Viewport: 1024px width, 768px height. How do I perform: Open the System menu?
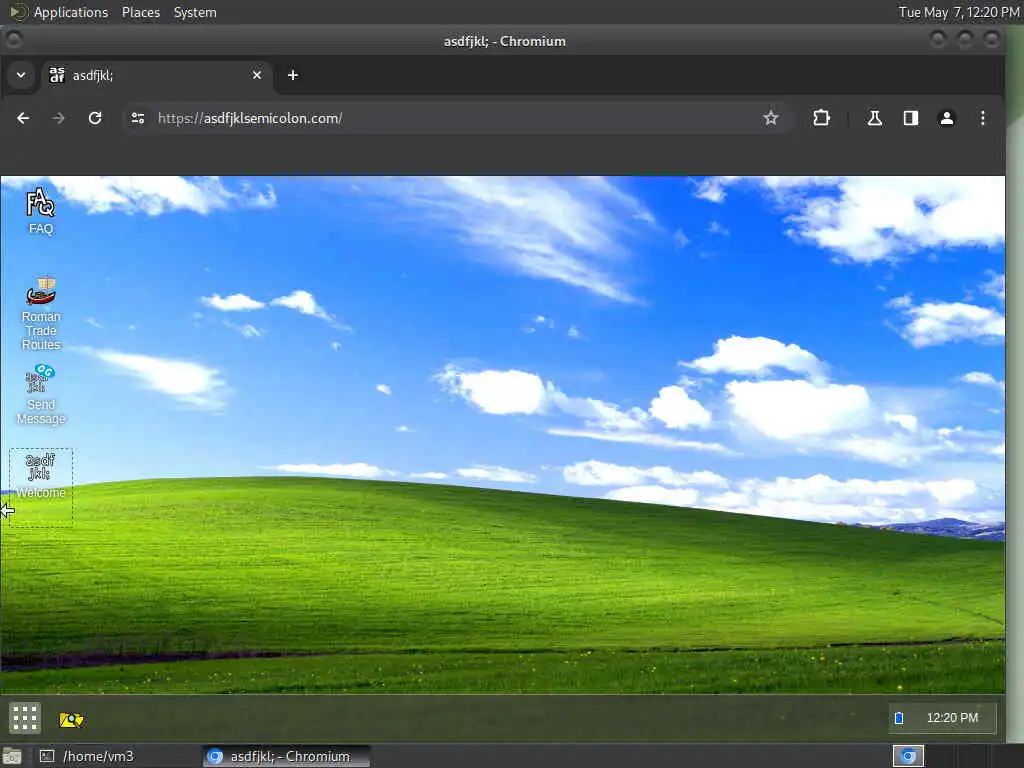[x=195, y=12]
